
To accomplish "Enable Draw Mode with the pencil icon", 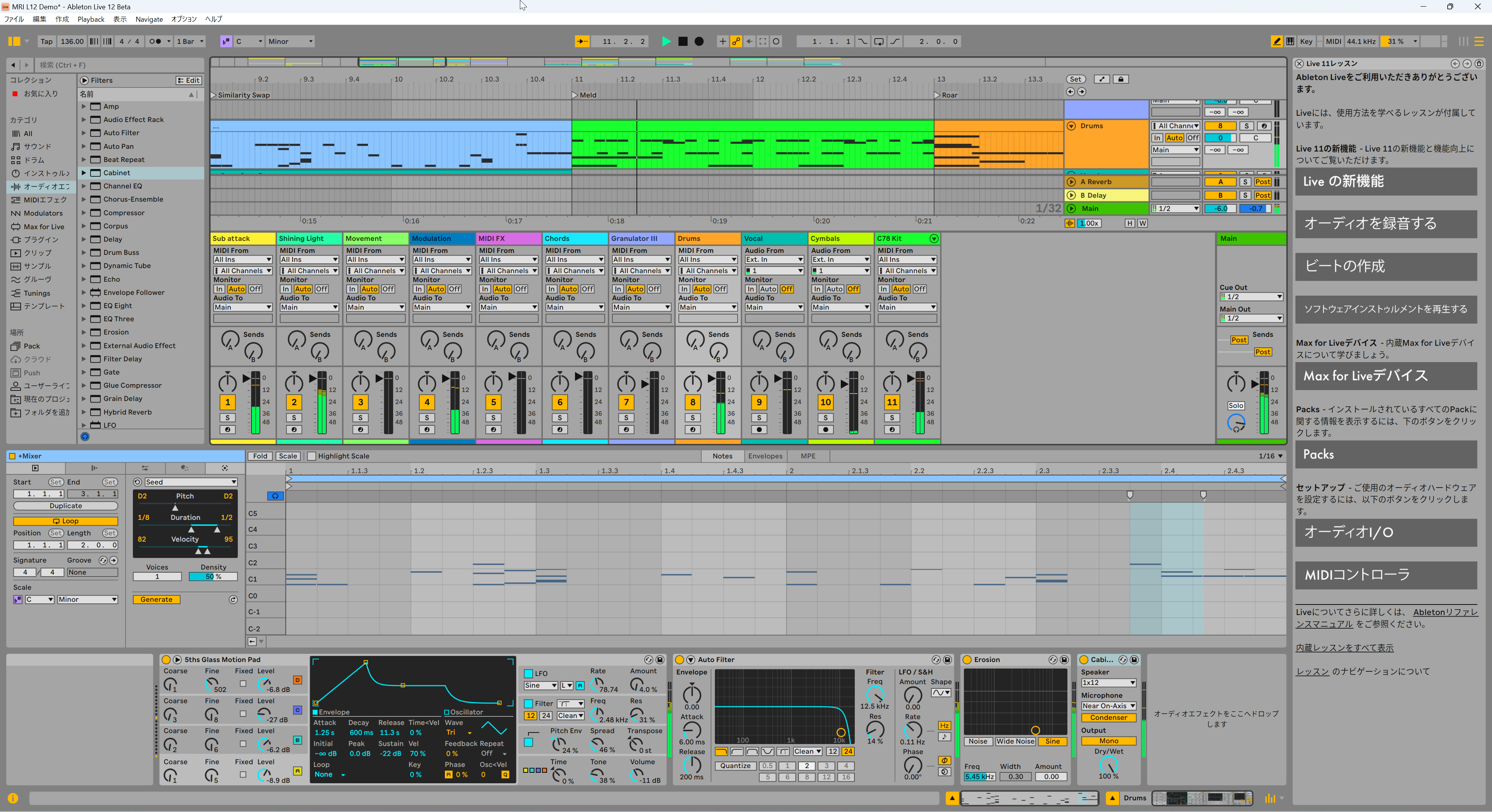I will pyautogui.click(x=1276, y=41).
